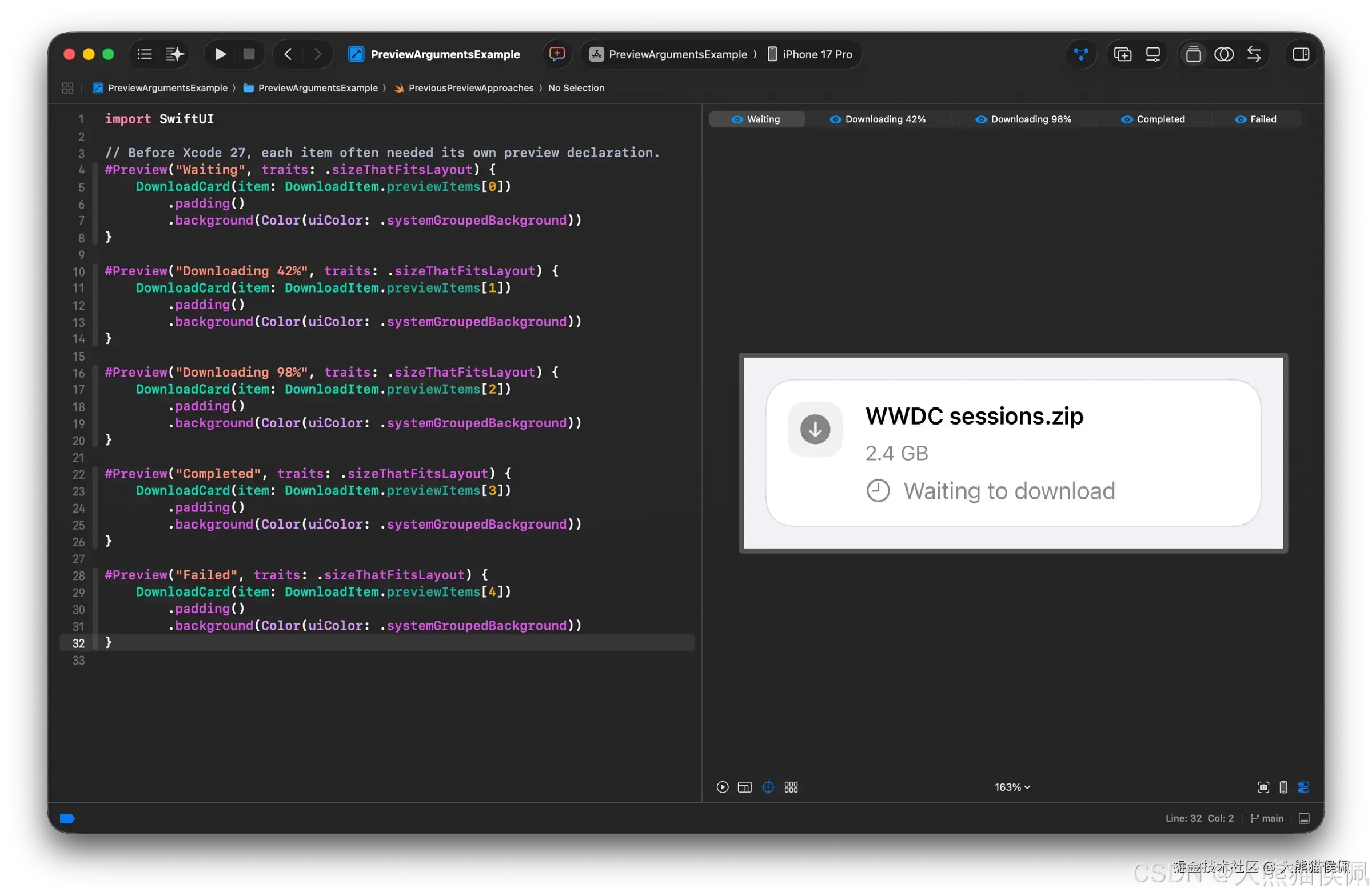Click the previewItems[3] DownloadCard line

click(324, 490)
